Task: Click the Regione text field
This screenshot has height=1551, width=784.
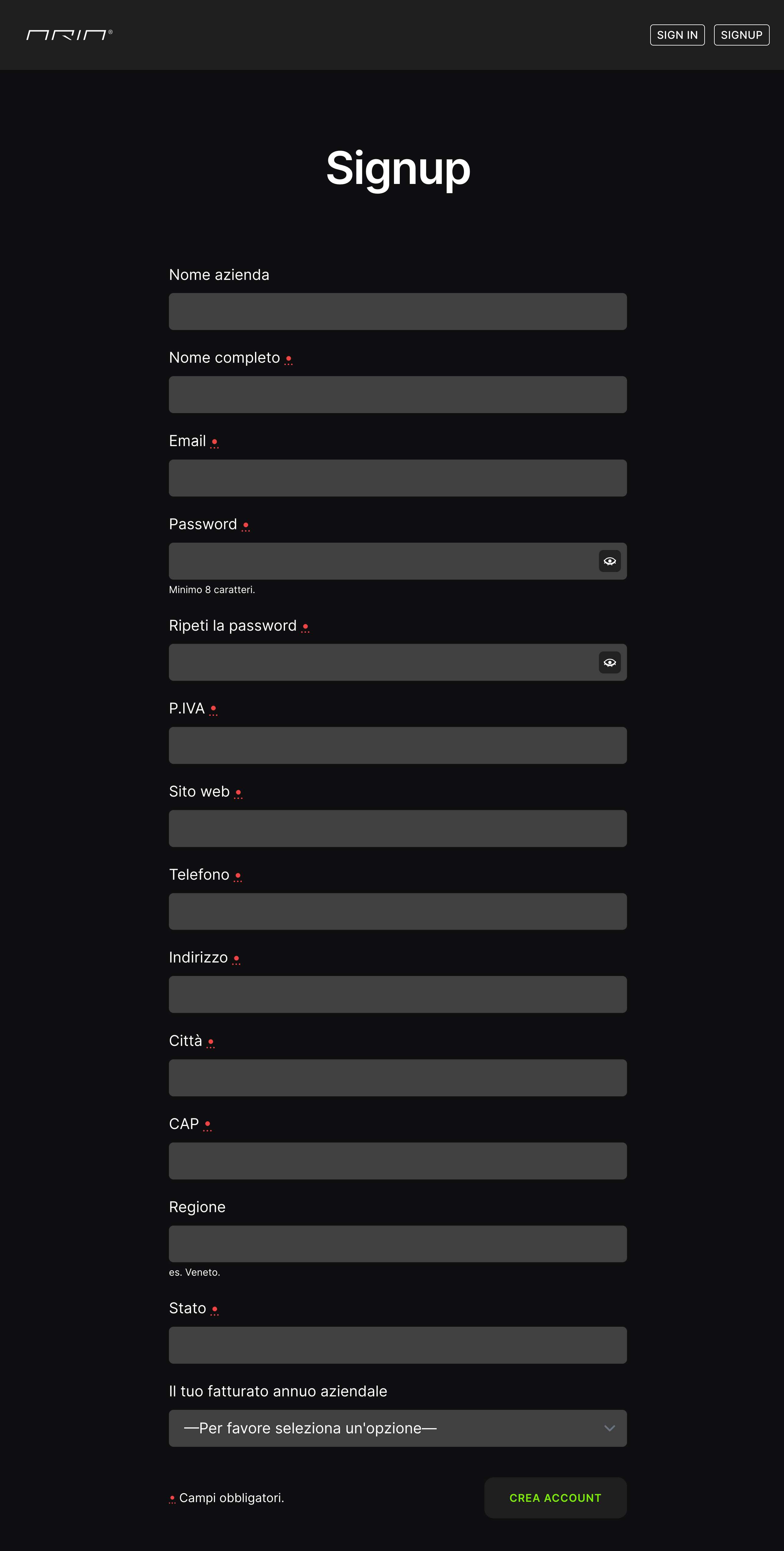Action: coord(398,1244)
